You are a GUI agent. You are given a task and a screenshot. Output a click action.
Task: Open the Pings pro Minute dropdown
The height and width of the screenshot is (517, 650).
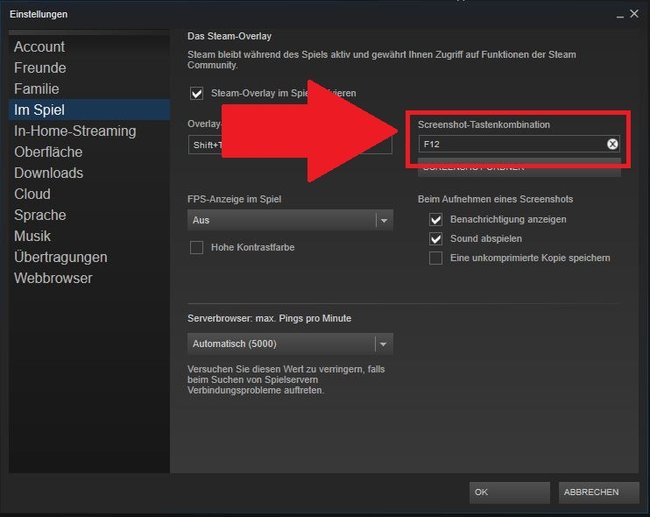pos(290,344)
